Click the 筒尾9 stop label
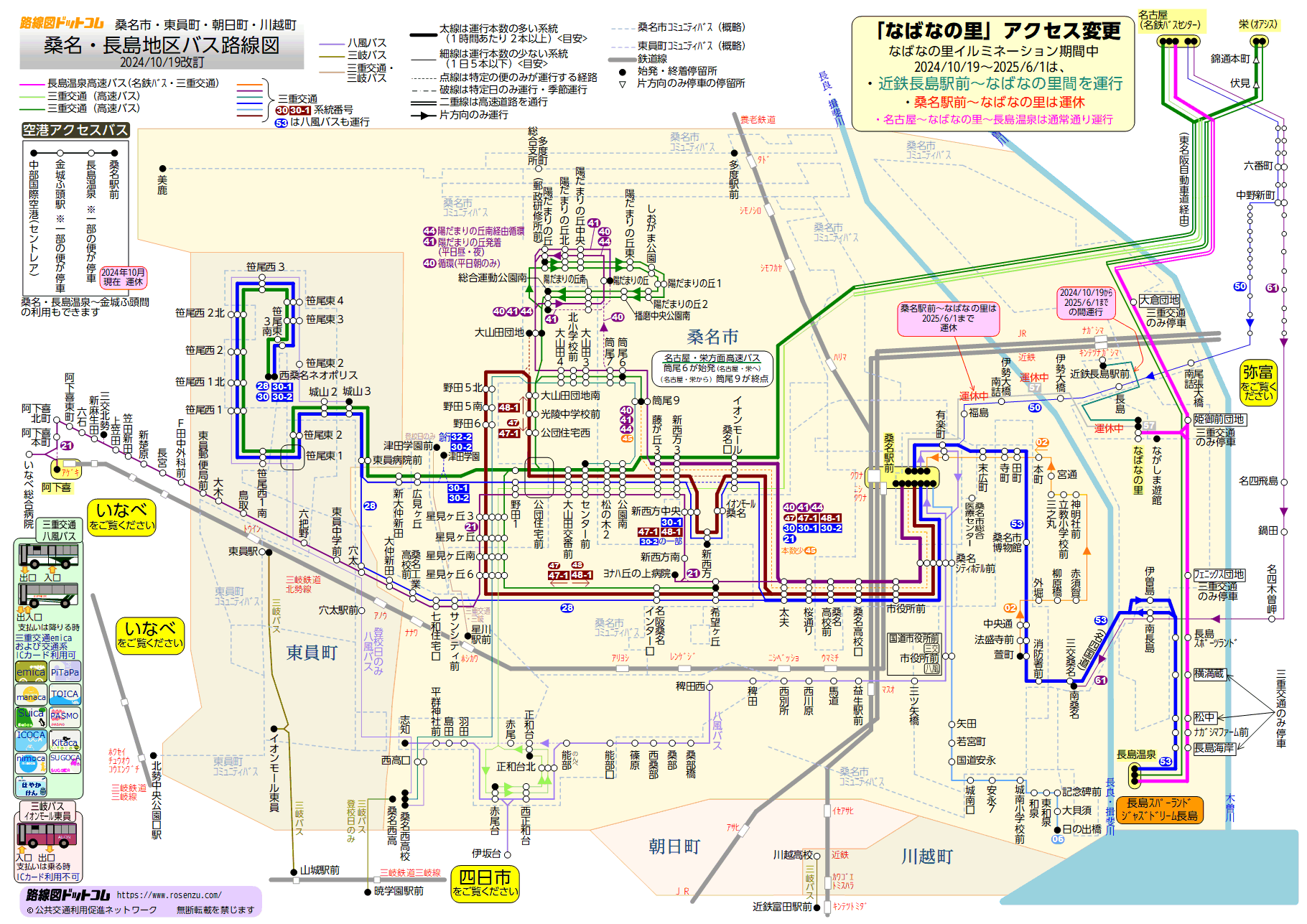 (665, 401)
